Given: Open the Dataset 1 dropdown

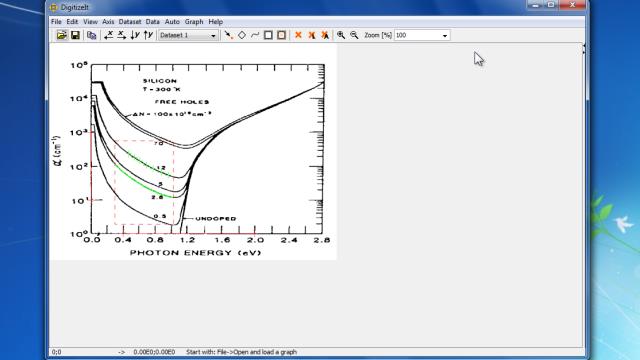Looking at the screenshot, I should coord(188,35).
